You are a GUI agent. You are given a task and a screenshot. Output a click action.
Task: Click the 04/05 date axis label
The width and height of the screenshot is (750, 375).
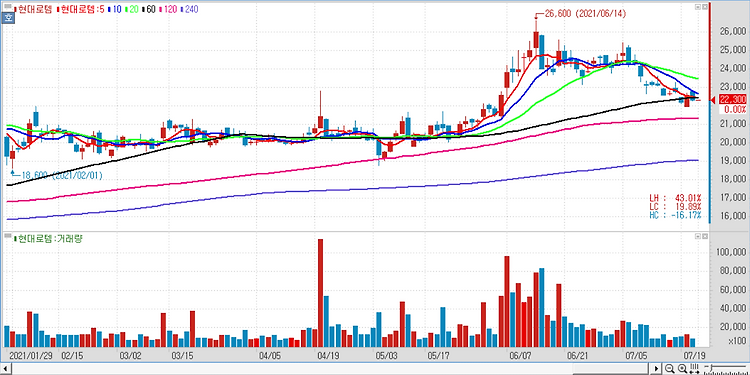coord(270,356)
